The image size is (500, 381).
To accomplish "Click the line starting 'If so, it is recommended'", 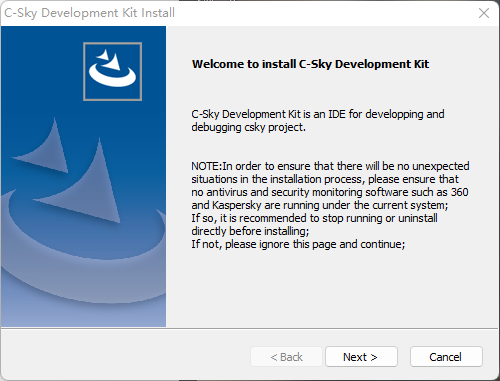I will (314, 218).
